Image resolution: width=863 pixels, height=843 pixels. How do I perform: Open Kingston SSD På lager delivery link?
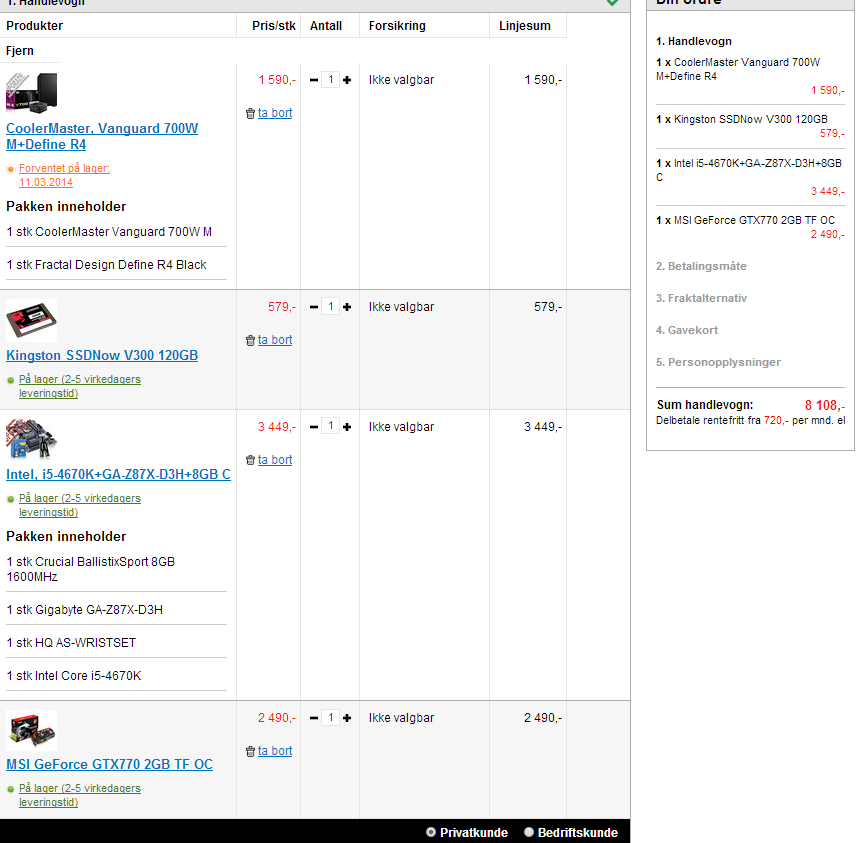click(x=80, y=386)
